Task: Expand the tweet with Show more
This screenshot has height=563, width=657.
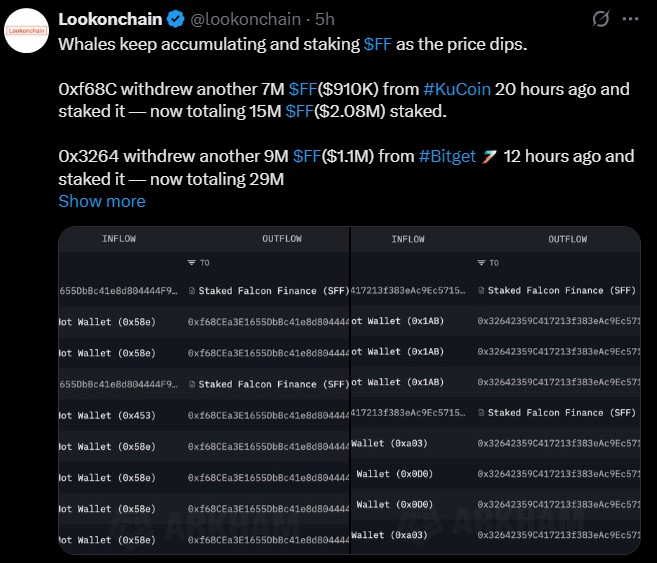Action: (102, 201)
